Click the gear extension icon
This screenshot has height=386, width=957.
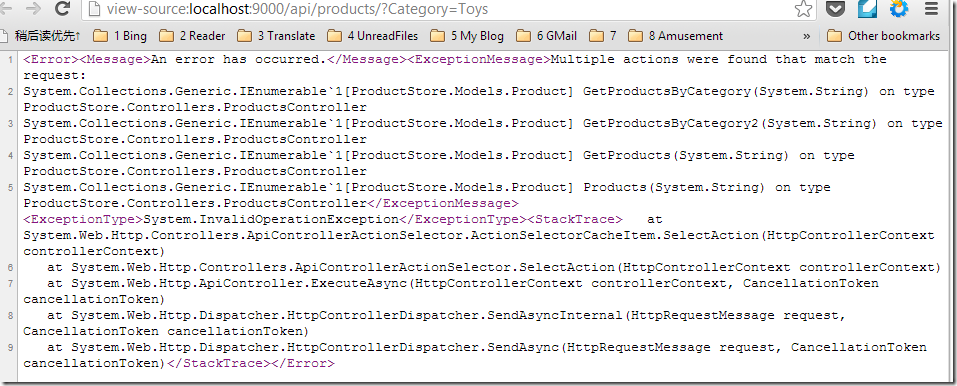point(899,9)
